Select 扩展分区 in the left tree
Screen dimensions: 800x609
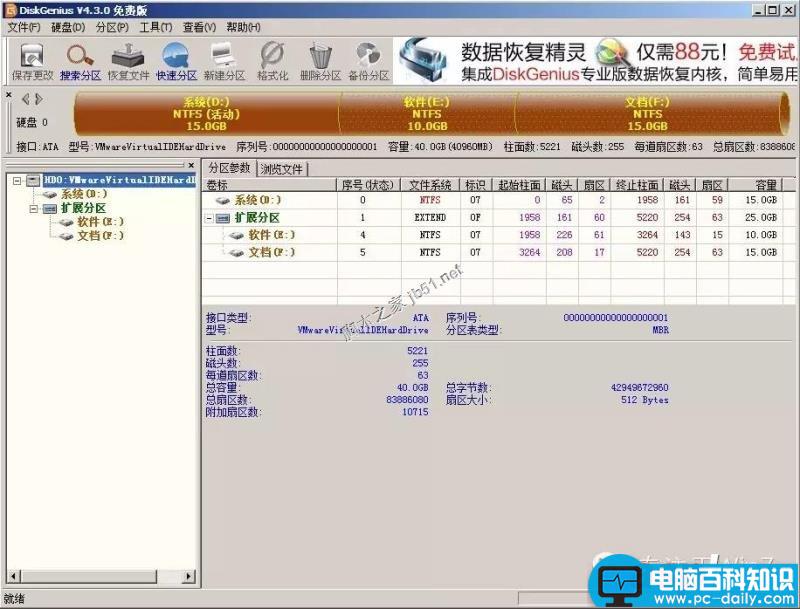[83, 208]
